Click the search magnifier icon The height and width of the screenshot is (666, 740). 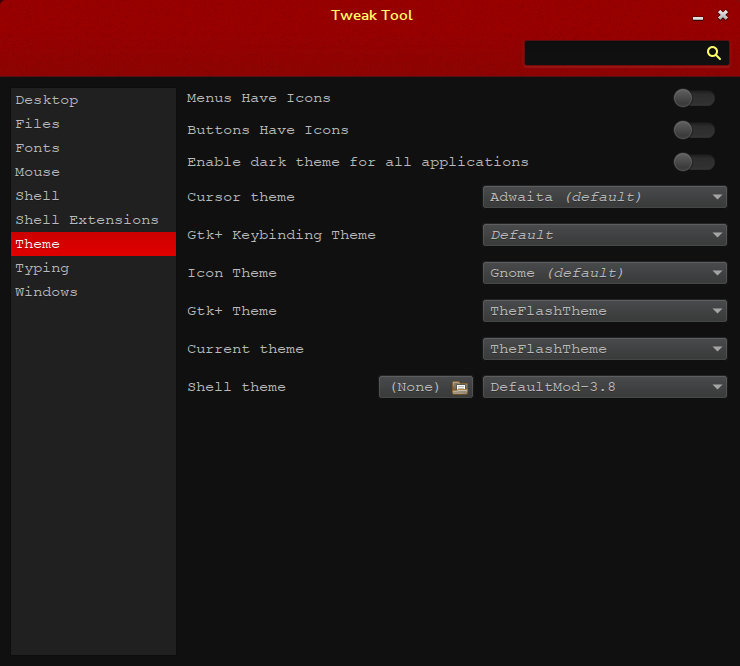(714, 53)
